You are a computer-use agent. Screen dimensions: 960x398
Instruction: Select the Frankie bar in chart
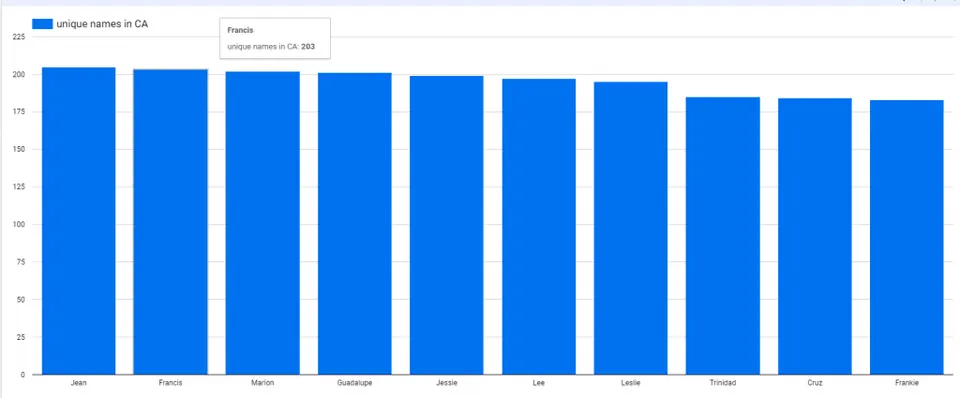click(x=907, y=237)
